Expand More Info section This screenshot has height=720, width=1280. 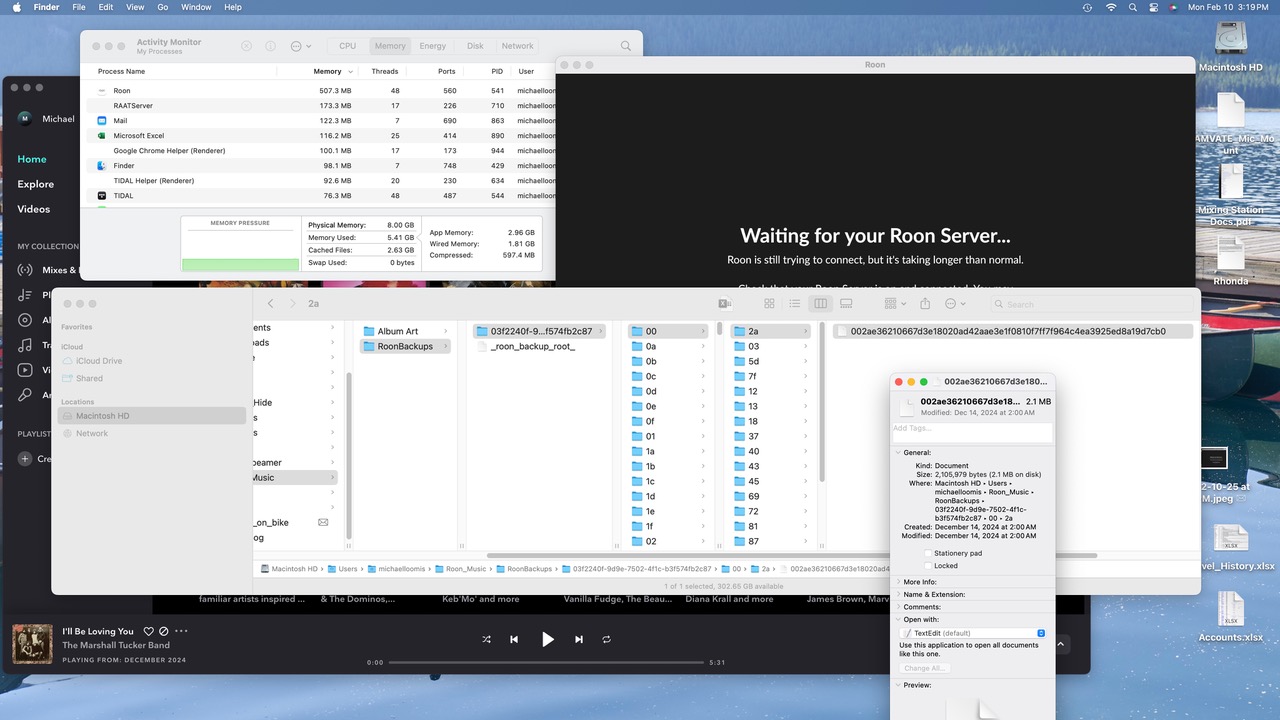pyautogui.click(x=898, y=582)
